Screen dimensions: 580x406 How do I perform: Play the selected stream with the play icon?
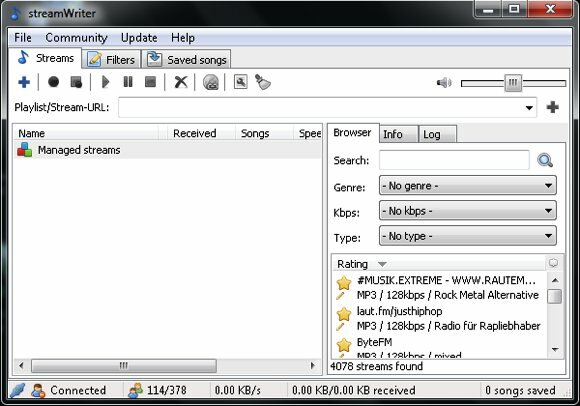[x=105, y=82]
